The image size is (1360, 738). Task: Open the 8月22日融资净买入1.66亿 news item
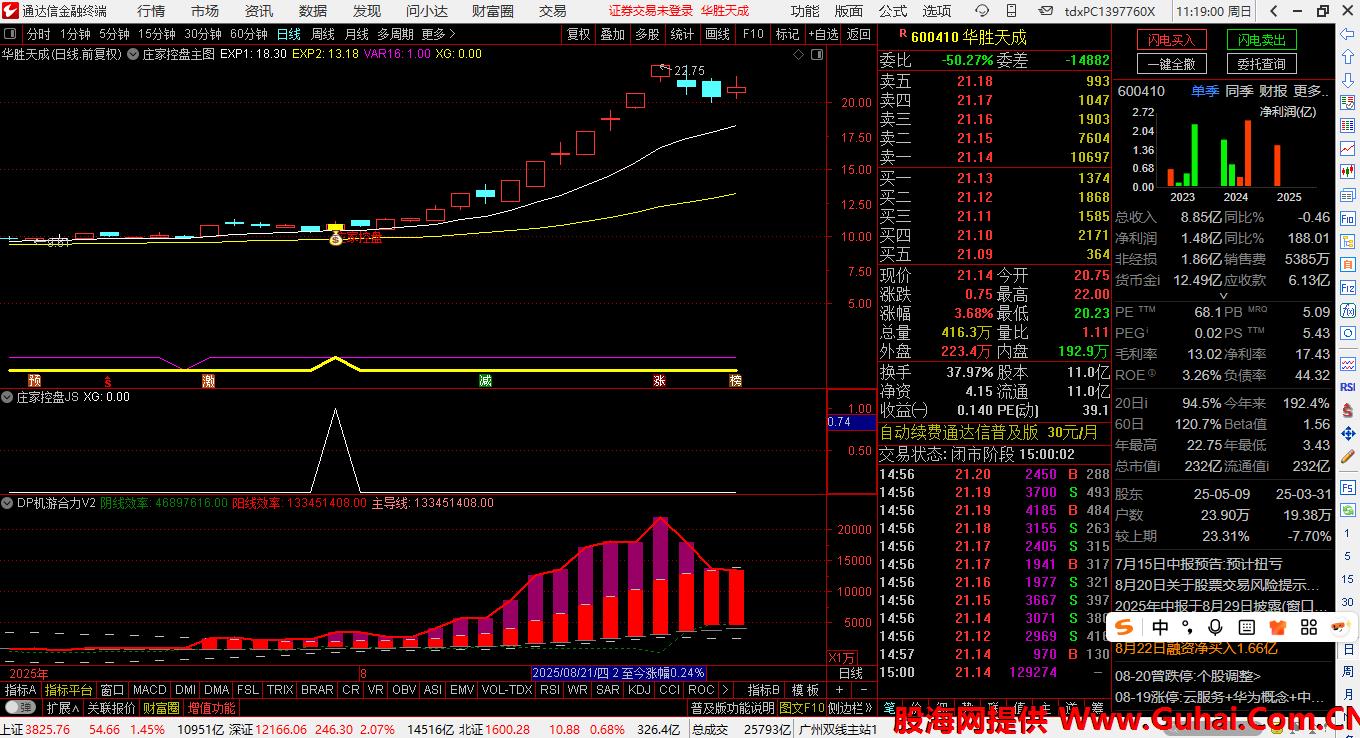(1196, 648)
